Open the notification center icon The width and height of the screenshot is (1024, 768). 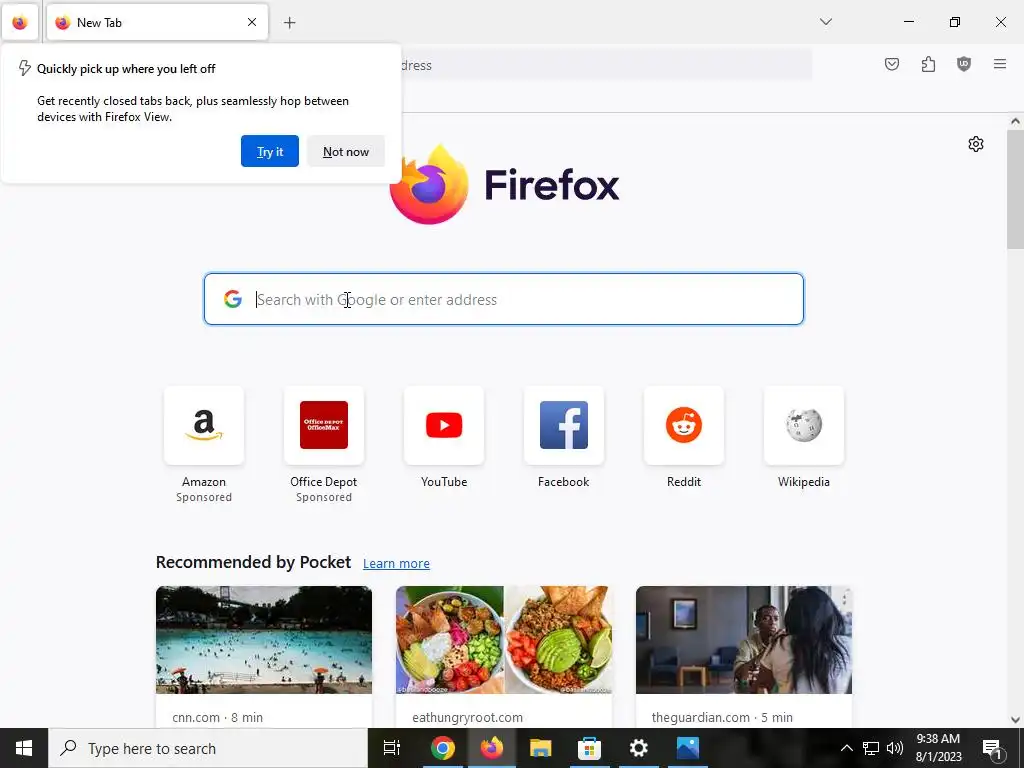(992, 748)
